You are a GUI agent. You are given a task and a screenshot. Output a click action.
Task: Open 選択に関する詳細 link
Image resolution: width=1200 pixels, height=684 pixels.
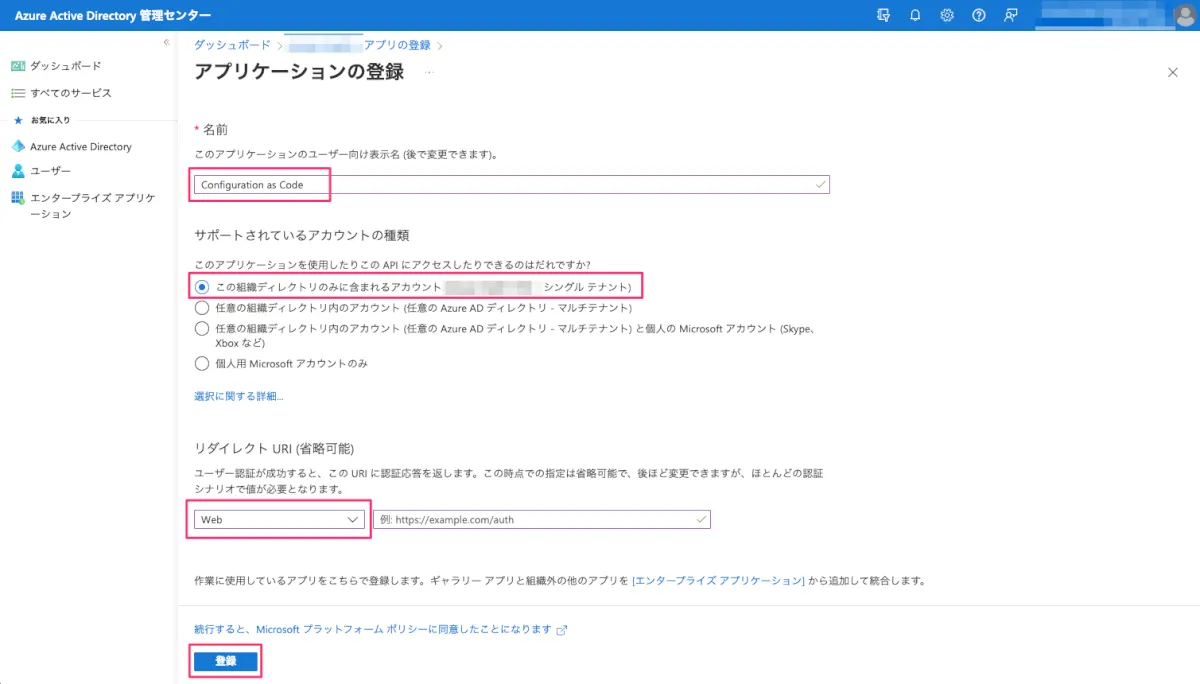click(x=239, y=396)
